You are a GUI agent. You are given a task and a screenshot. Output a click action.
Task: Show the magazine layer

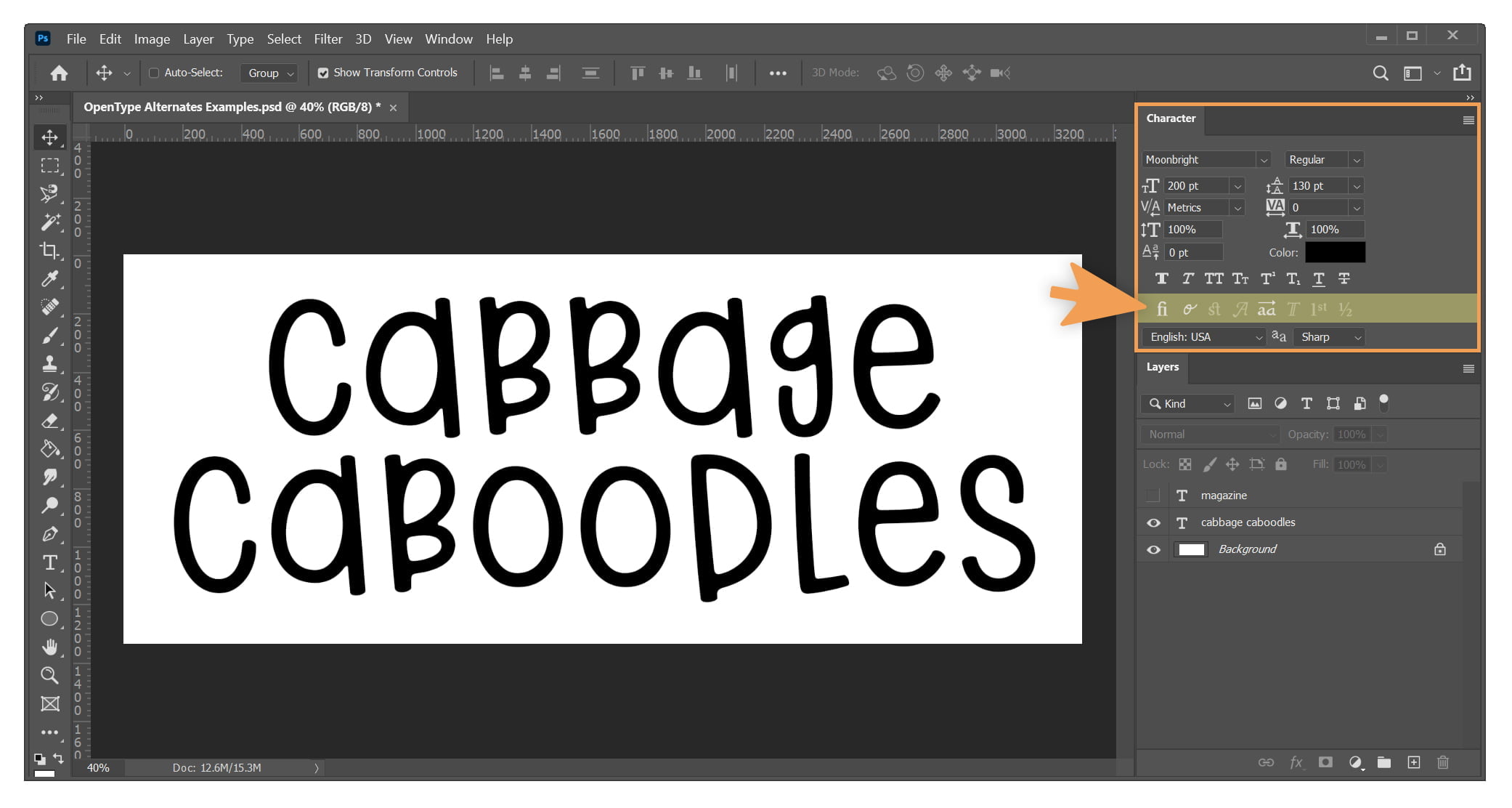pos(1153,496)
